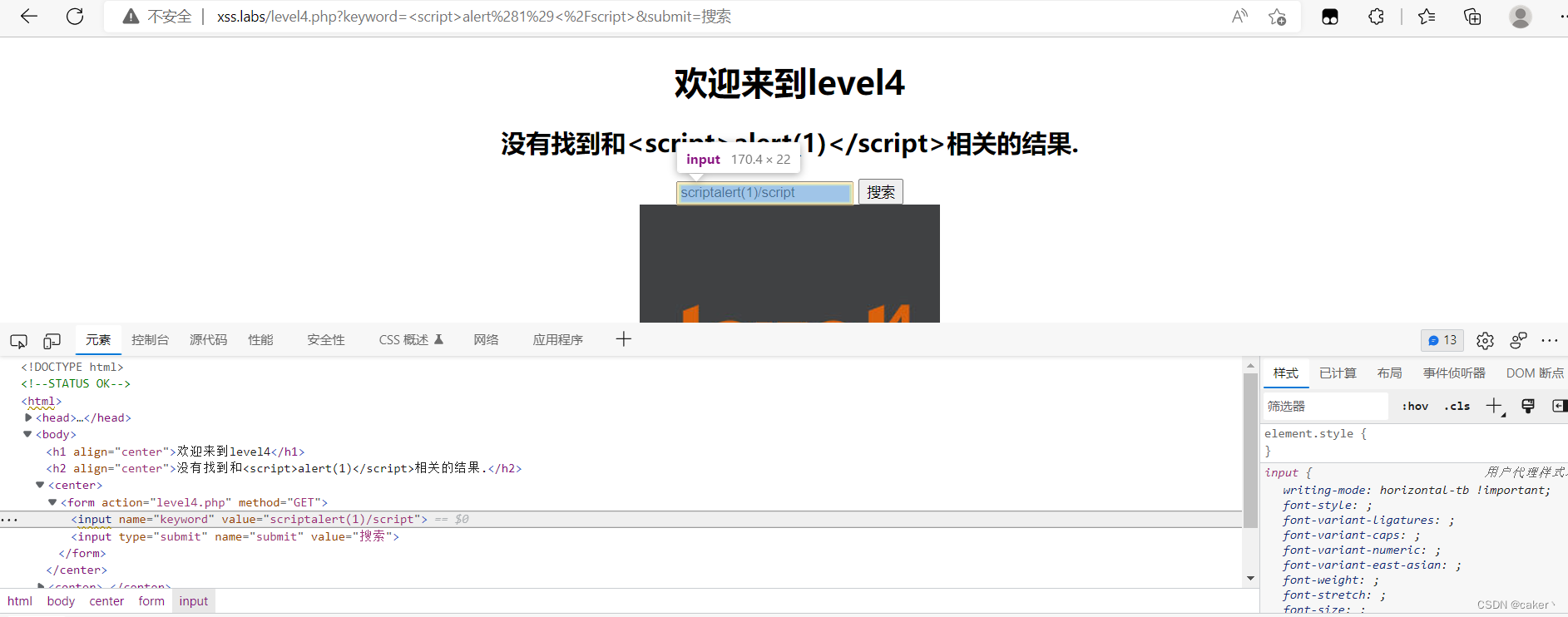Image resolution: width=1568 pixels, height=617 pixels.
Task: Switch to the 应用程序 Application tab
Action: click(x=557, y=340)
